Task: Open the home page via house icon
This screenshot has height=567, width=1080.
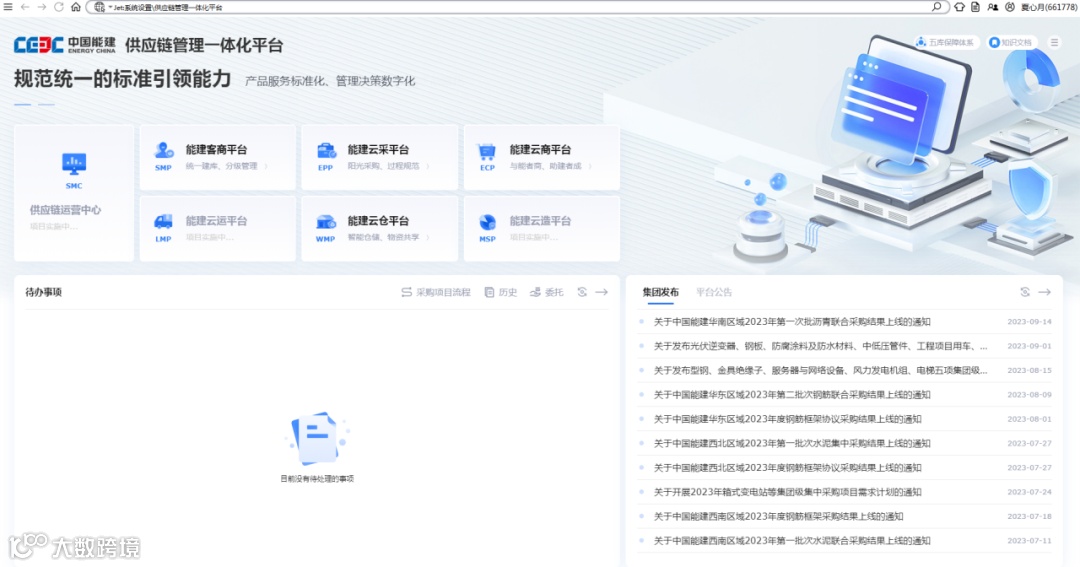Action: [76, 7]
